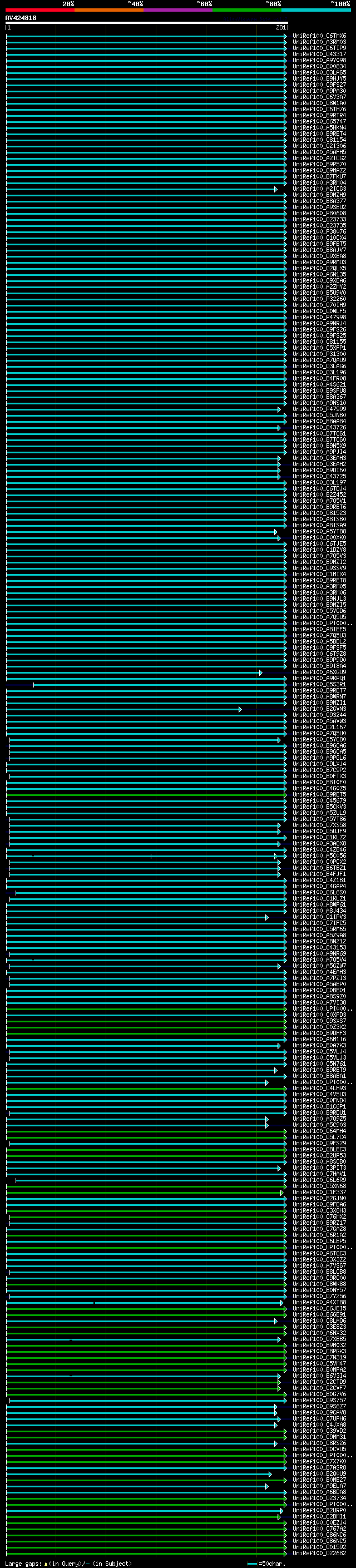Click the orange ~40% identity legend bar

(109, 10)
